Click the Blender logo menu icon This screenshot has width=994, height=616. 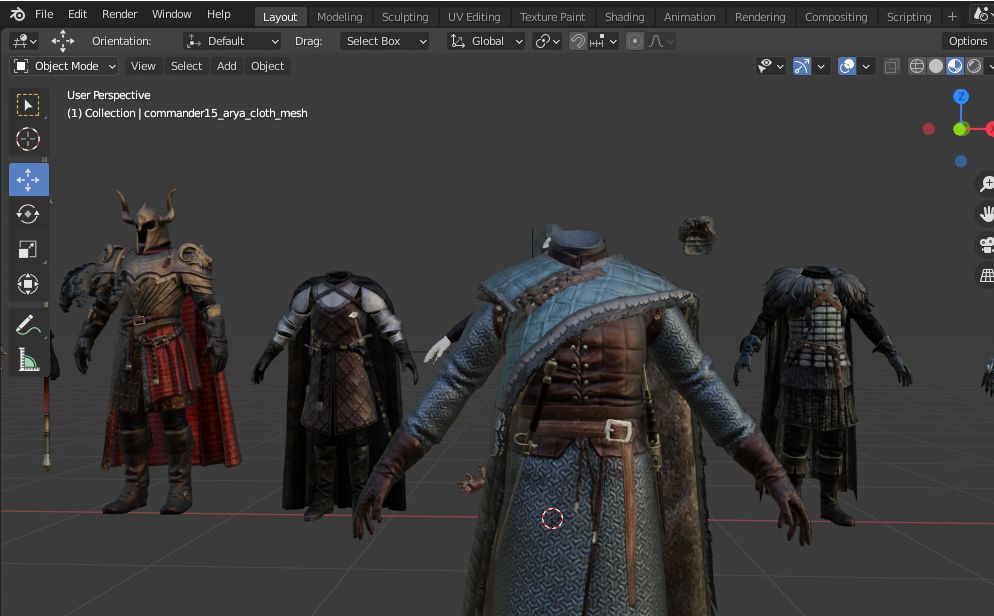[x=17, y=14]
